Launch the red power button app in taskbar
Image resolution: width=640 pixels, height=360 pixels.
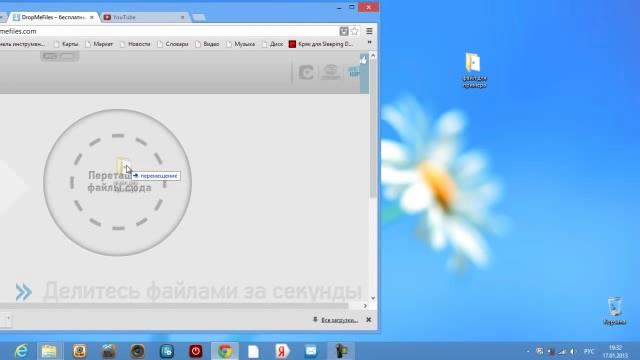[x=196, y=351]
